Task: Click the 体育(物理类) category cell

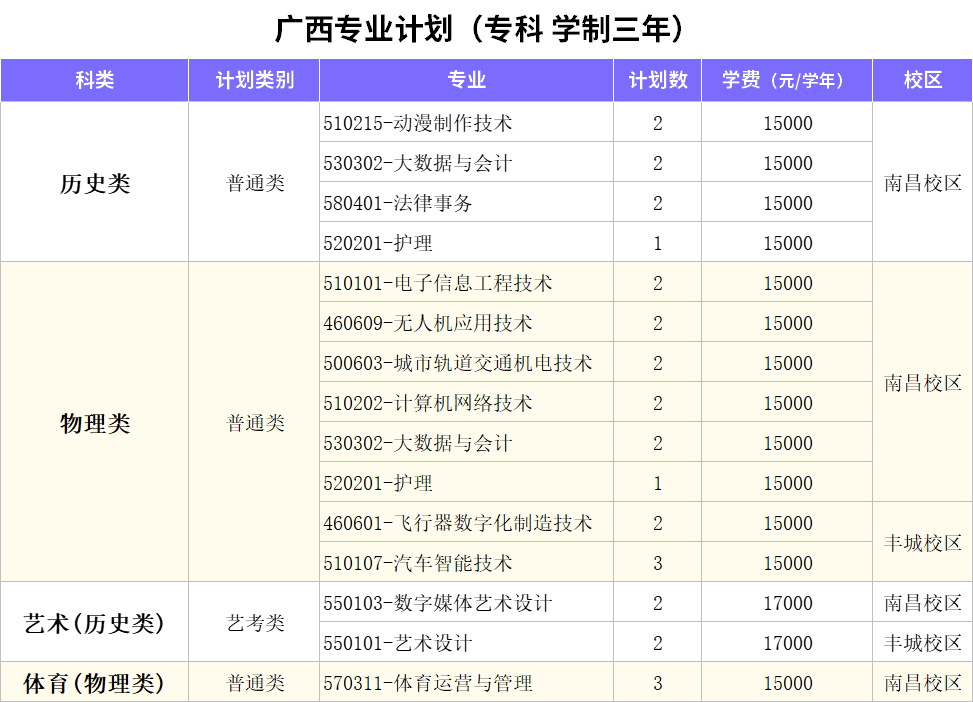Action: click(x=94, y=683)
